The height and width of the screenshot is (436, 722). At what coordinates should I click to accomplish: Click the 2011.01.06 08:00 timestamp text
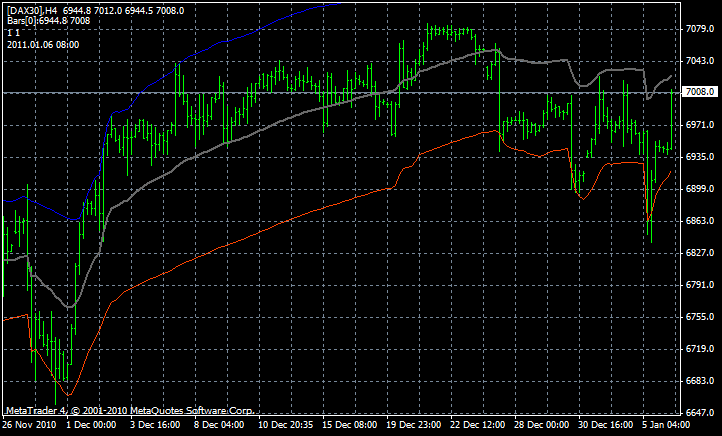click(43, 45)
